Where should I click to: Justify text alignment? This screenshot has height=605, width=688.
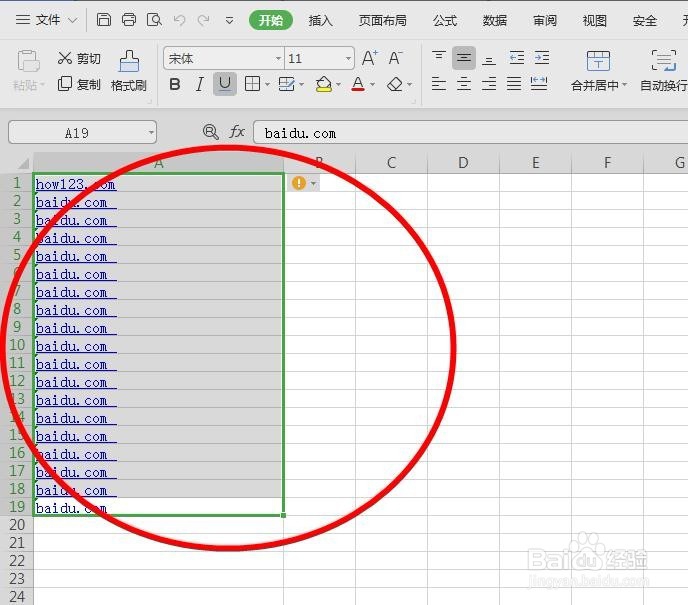tap(514, 83)
